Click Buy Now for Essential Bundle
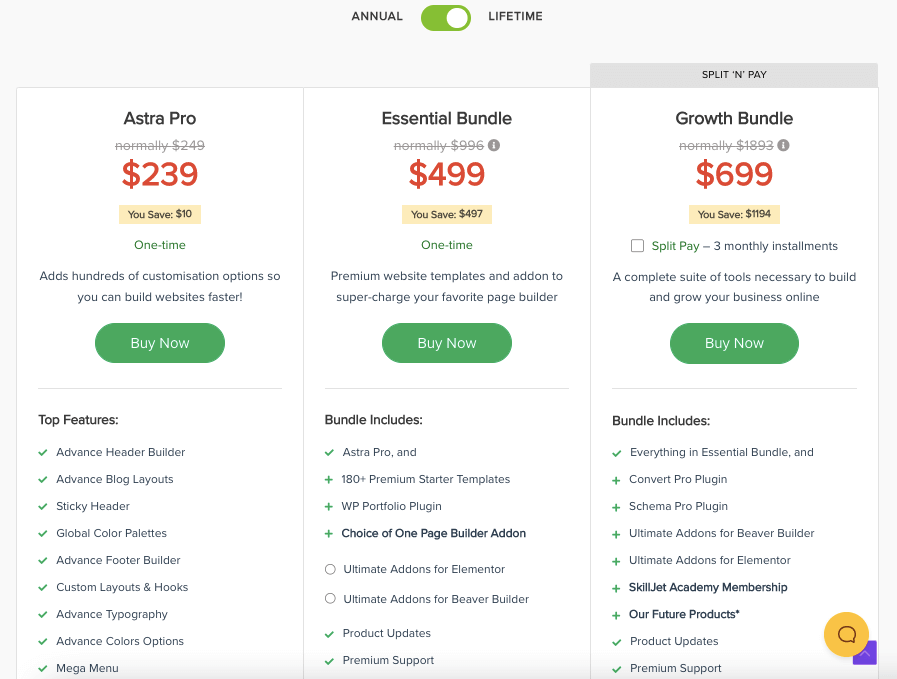 pyautogui.click(x=447, y=343)
